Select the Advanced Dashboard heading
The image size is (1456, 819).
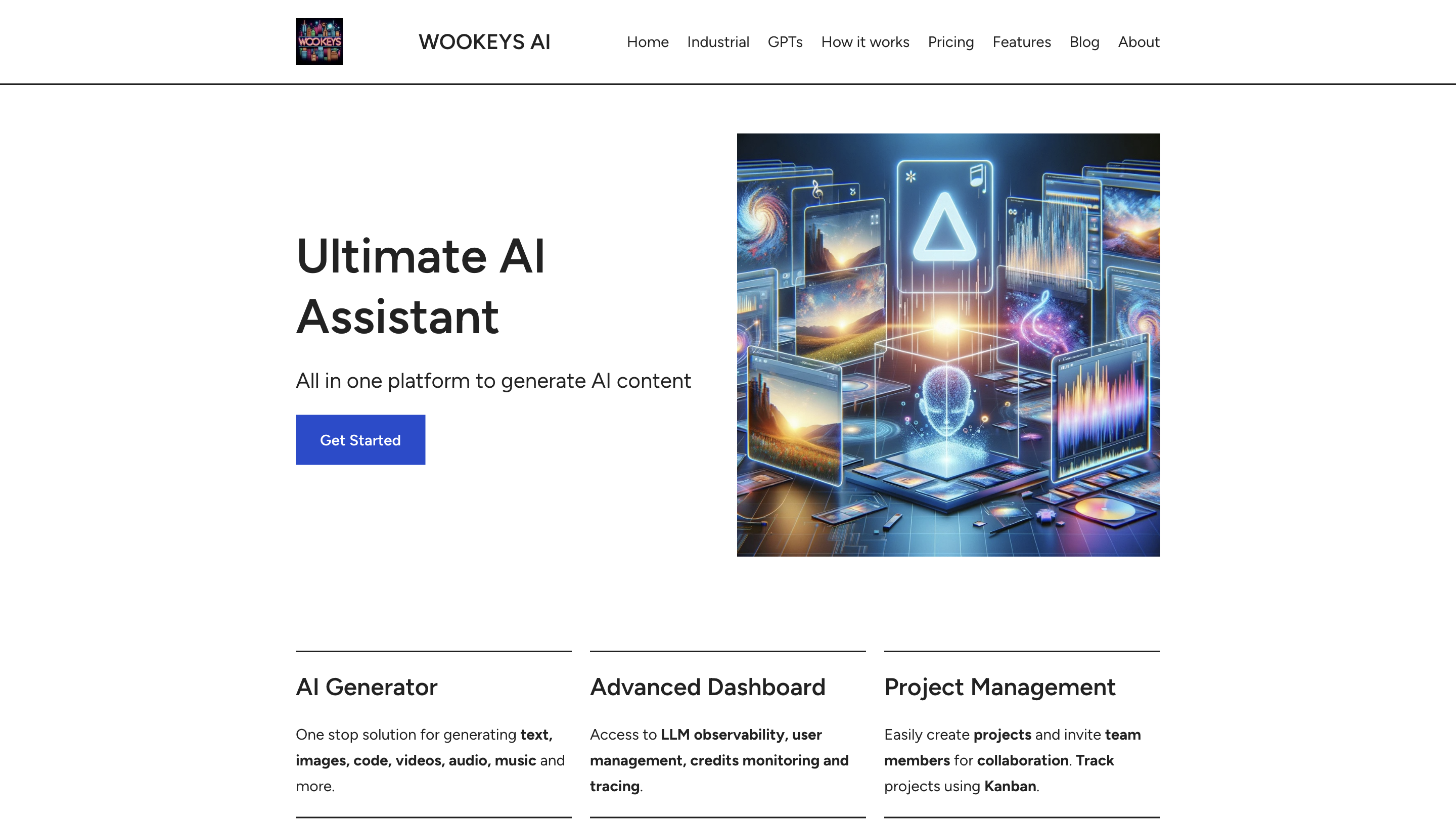(x=708, y=688)
